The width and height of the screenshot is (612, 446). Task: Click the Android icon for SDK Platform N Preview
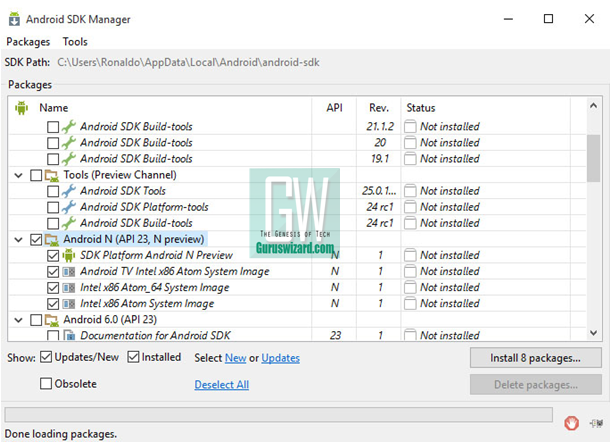click(x=69, y=256)
